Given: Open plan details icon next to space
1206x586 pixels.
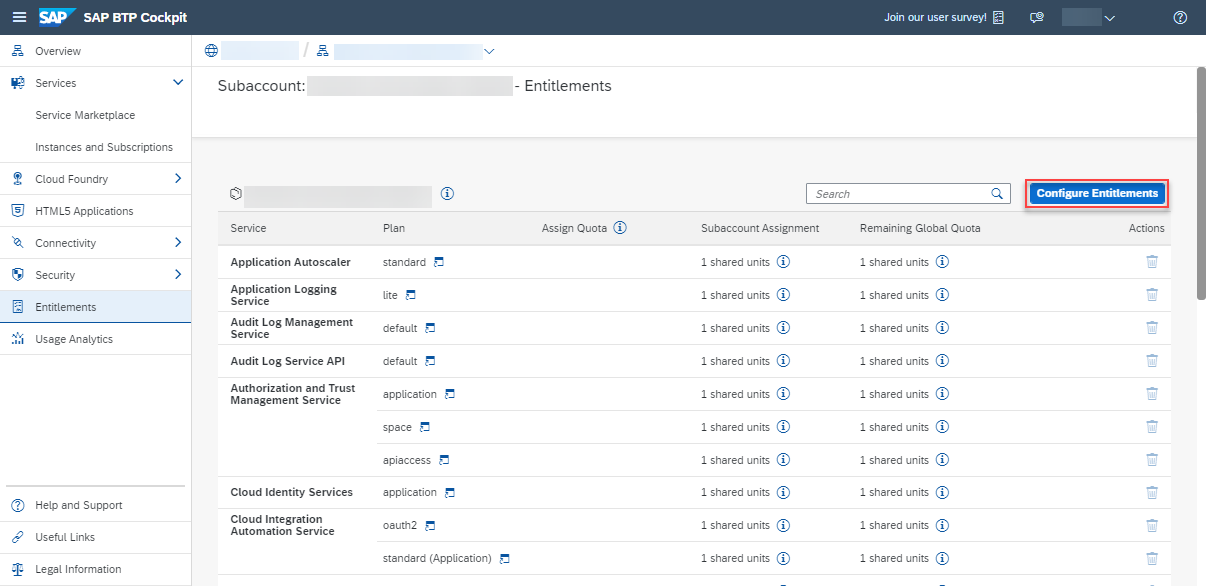Looking at the screenshot, I should pos(424,427).
